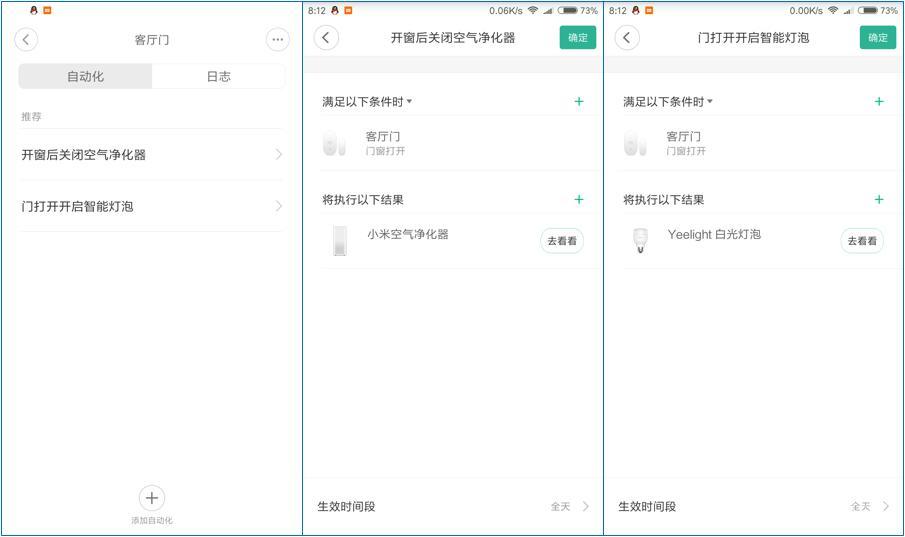Go back from 开窗后关闭空气净化器 screen
Screen dimensions: 905x537
tap(326, 38)
